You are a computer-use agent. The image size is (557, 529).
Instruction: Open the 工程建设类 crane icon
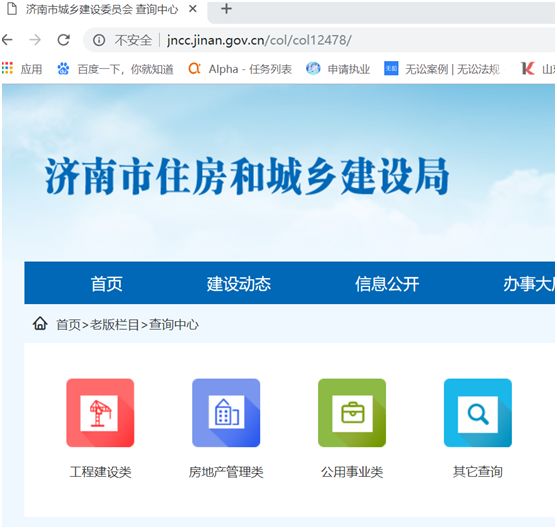pos(100,413)
